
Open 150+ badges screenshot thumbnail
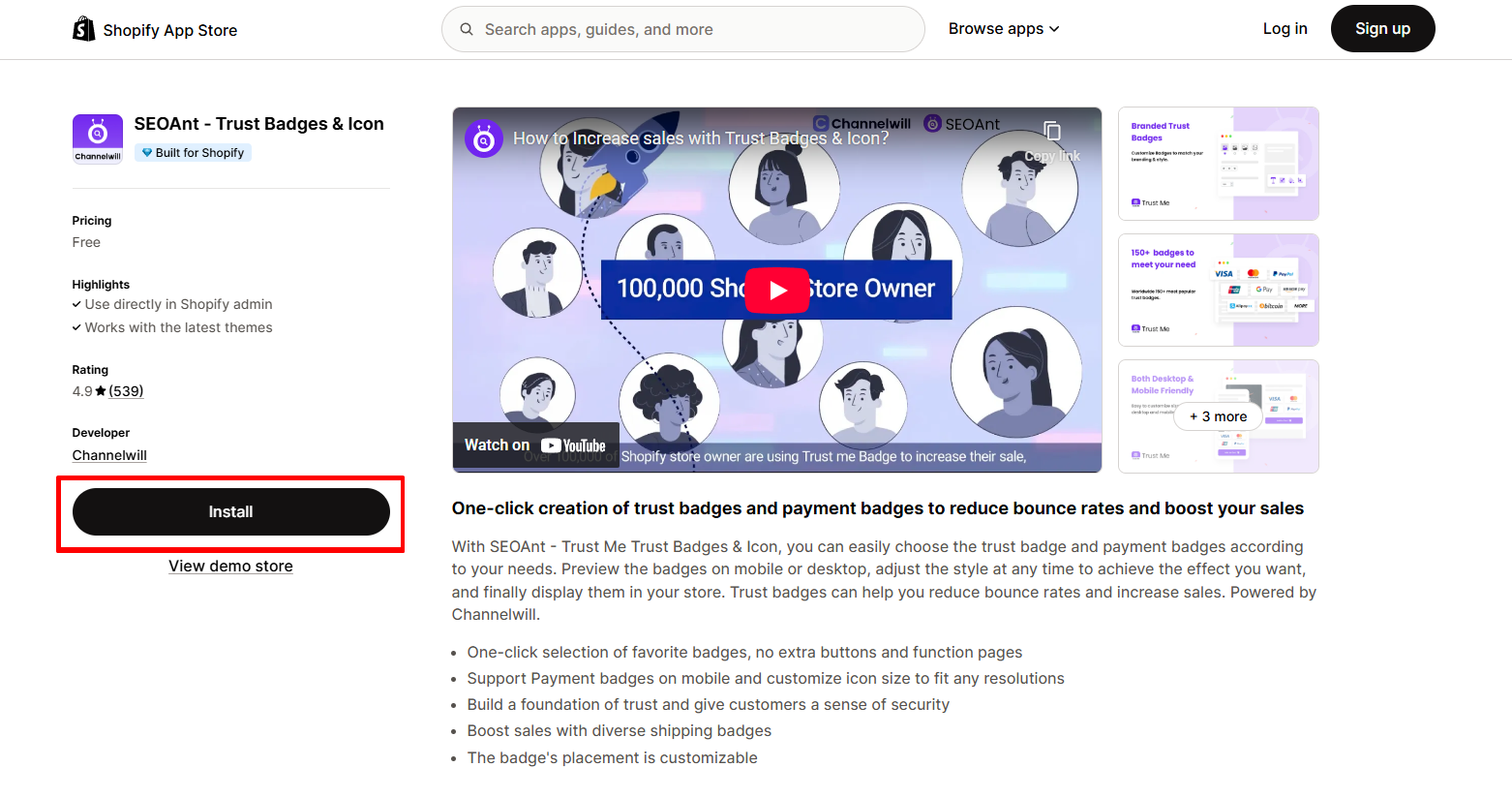[1218, 290]
